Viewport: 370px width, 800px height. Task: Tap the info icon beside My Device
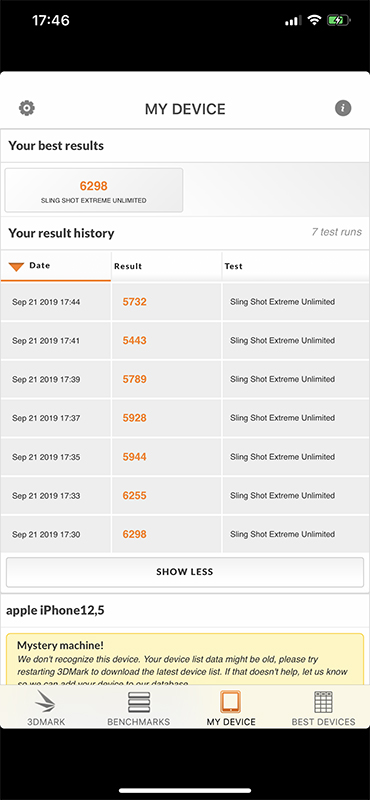point(343,108)
